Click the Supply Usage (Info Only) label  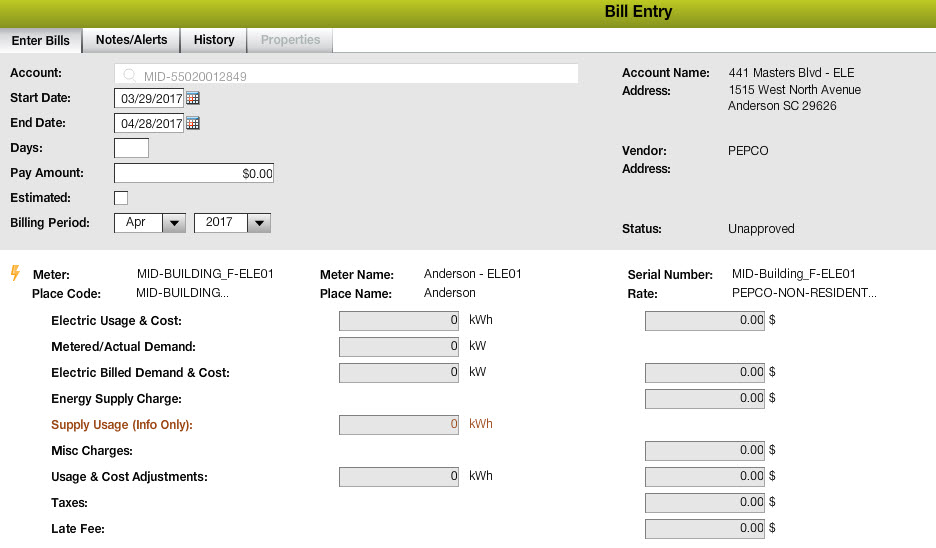pos(121,425)
